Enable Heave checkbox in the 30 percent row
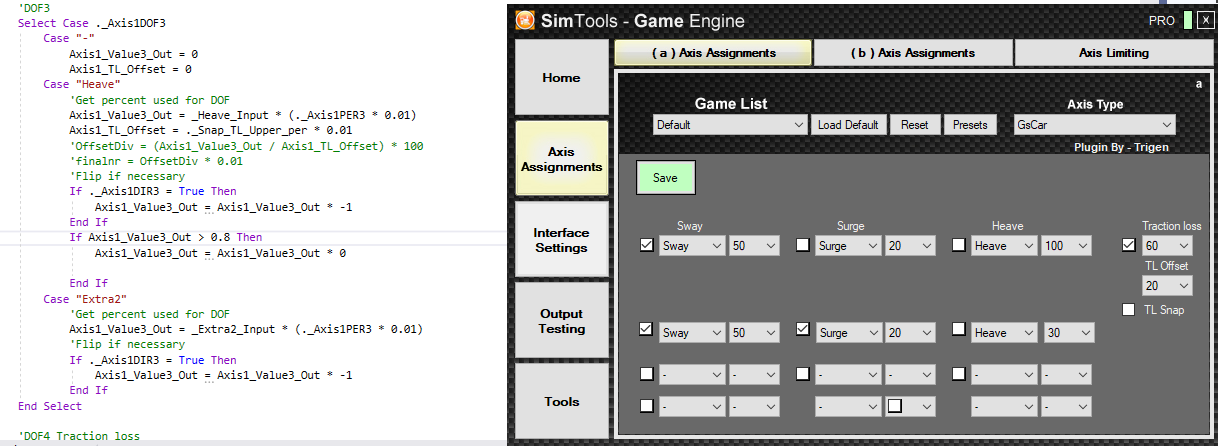 [x=959, y=329]
